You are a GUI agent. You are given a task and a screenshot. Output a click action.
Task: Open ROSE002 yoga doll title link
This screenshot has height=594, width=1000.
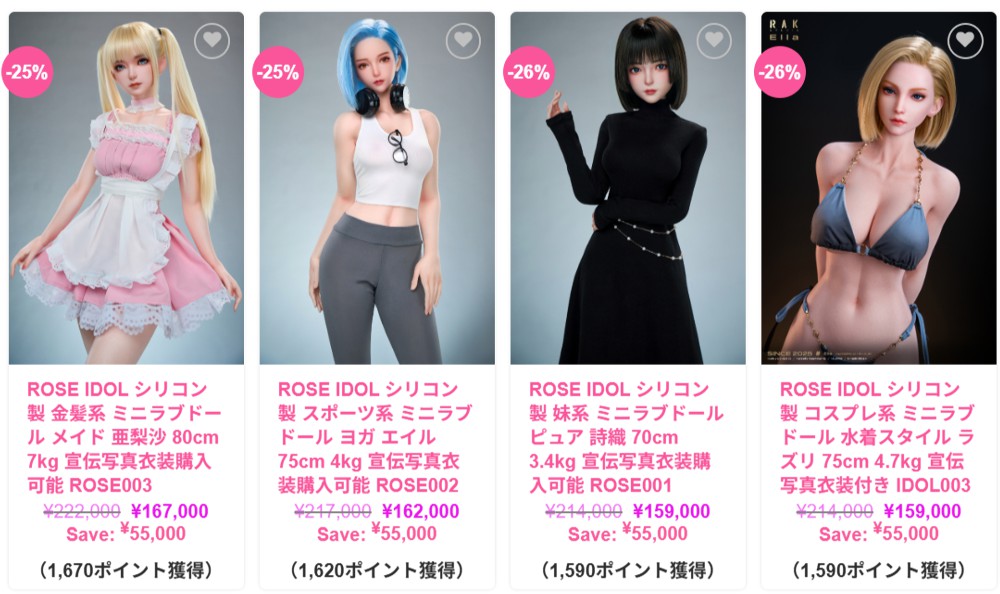375,437
